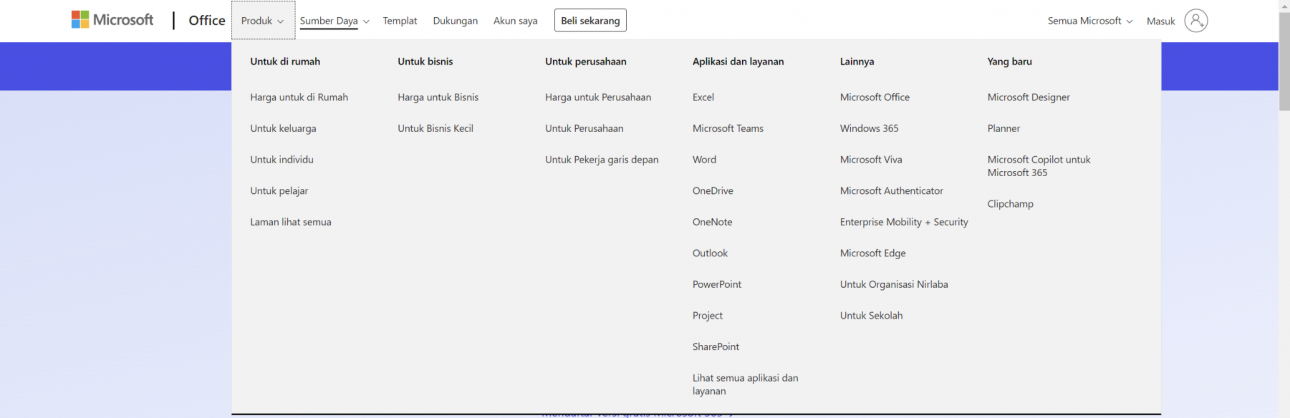The image size is (1290, 418).
Task: Open Windows 365 link
Action: tap(869, 128)
